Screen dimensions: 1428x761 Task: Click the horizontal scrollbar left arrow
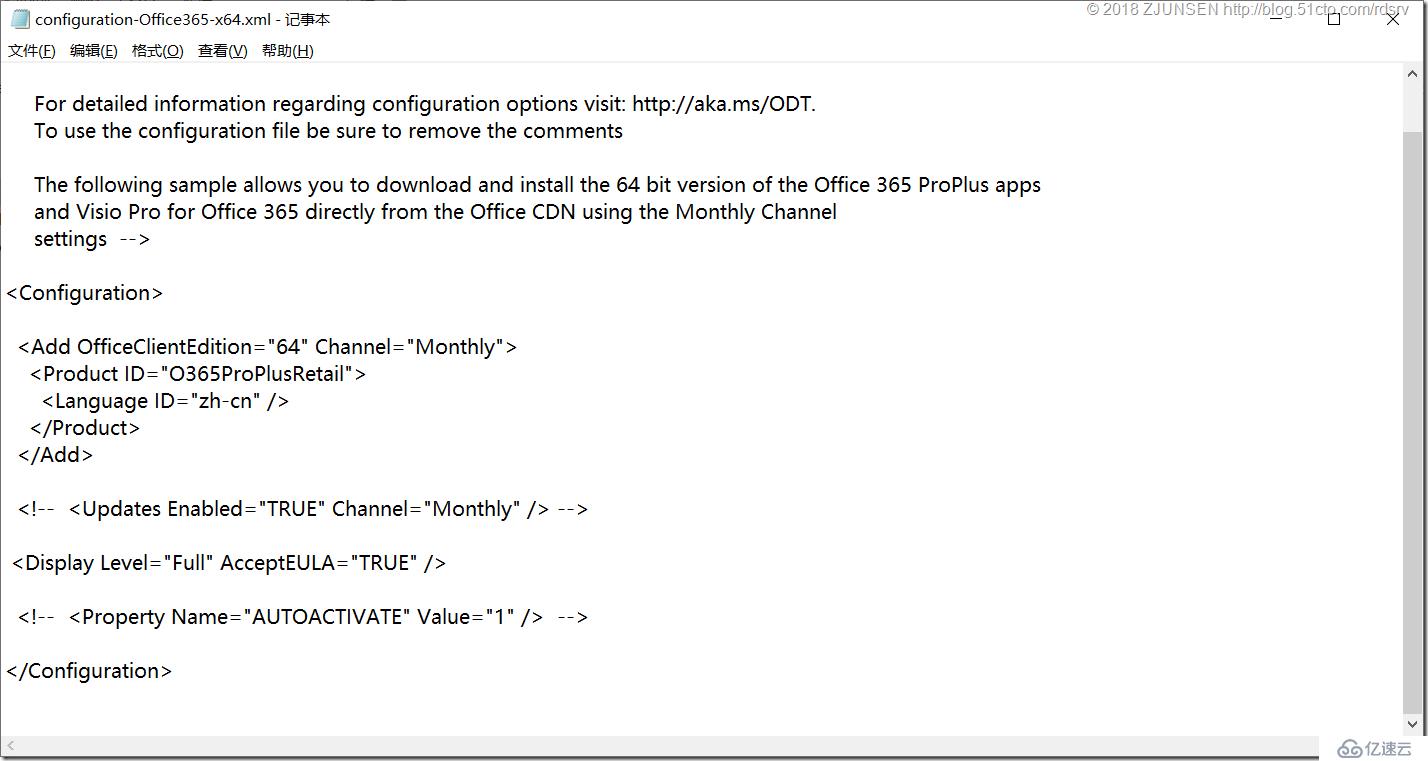(x=11, y=747)
